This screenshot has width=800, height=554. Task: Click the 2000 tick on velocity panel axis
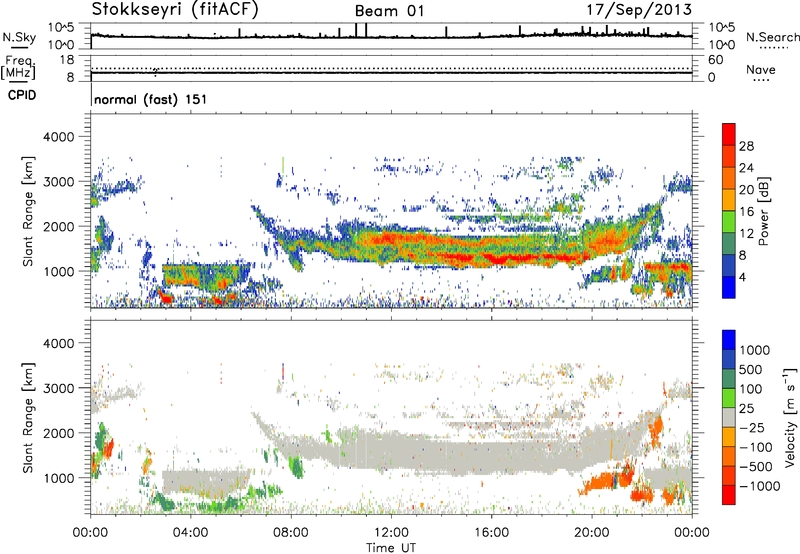[59, 433]
